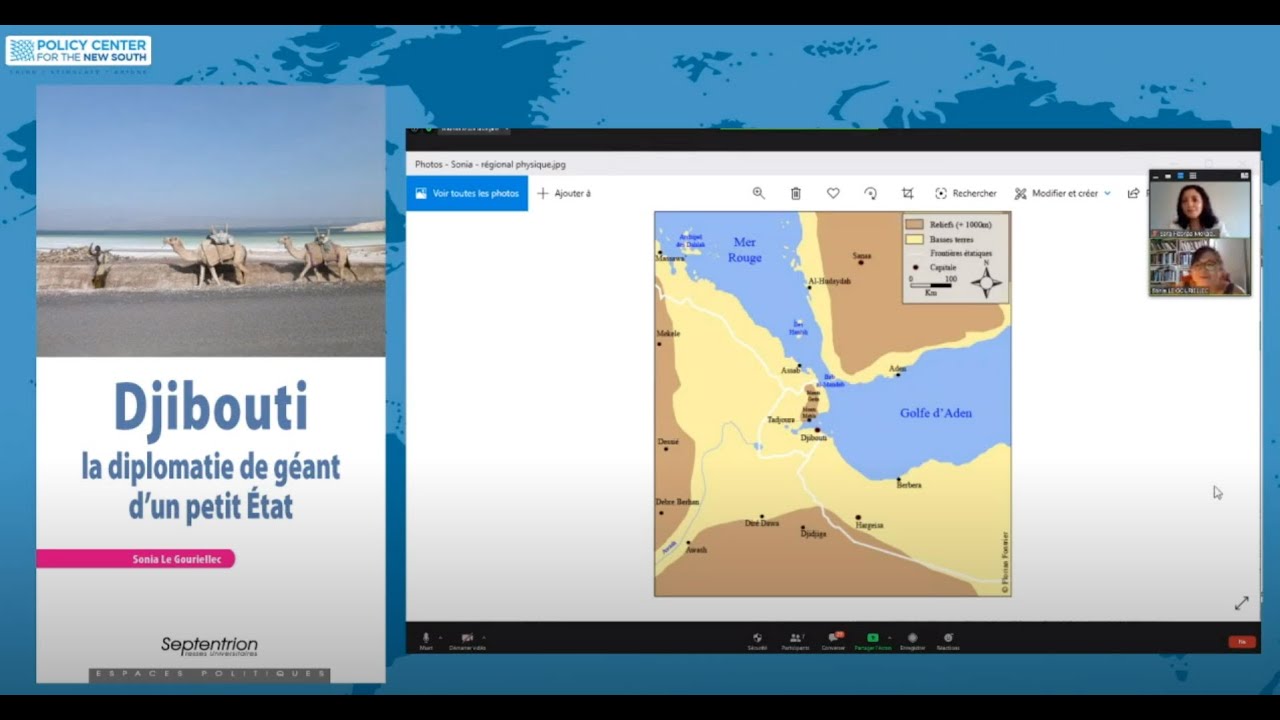Open Sécurité shield icon in Zoom

coord(757,640)
